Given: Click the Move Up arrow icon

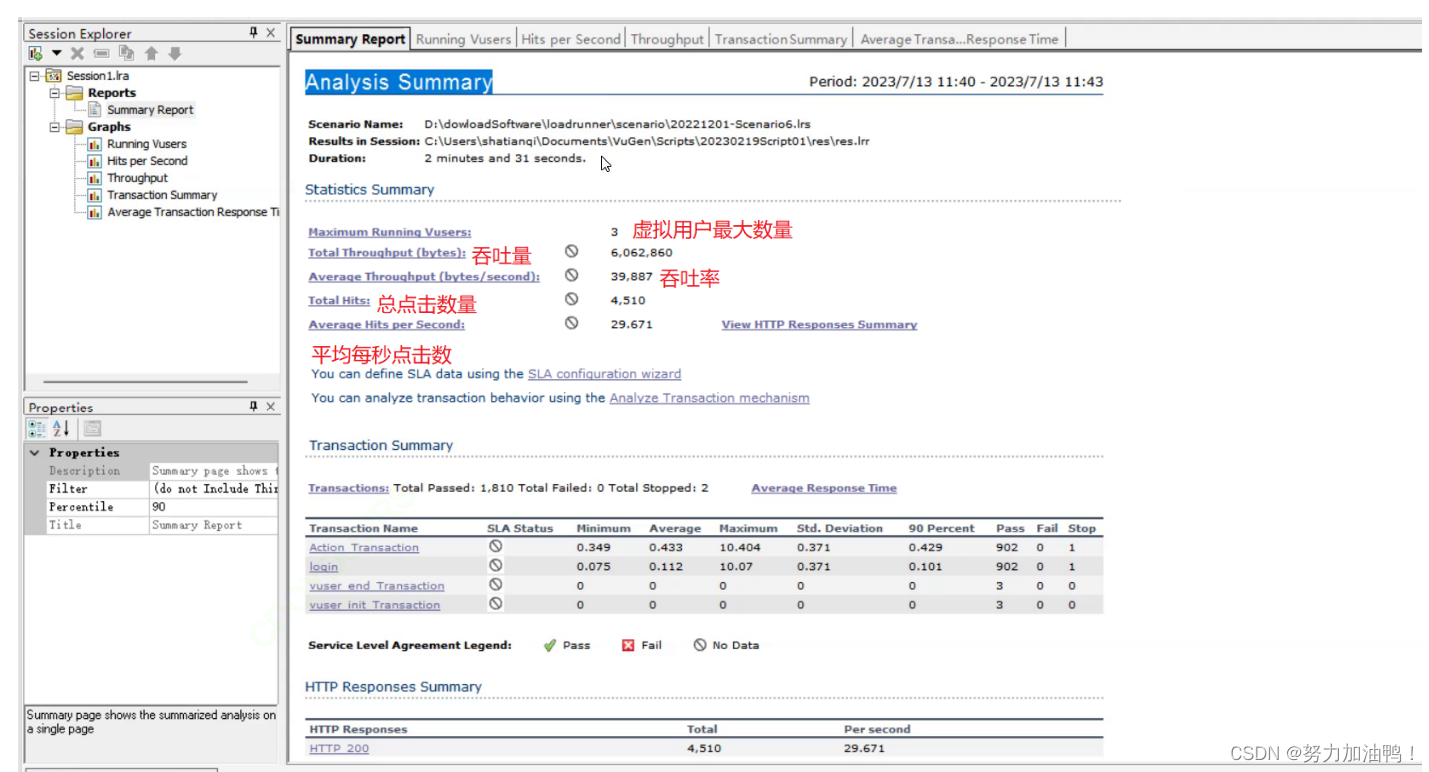Looking at the screenshot, I should click(151, 53).
